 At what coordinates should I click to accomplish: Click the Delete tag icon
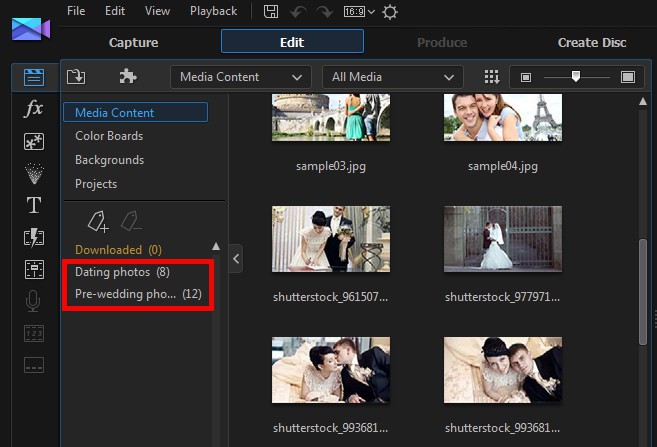(x=131, y=221)
